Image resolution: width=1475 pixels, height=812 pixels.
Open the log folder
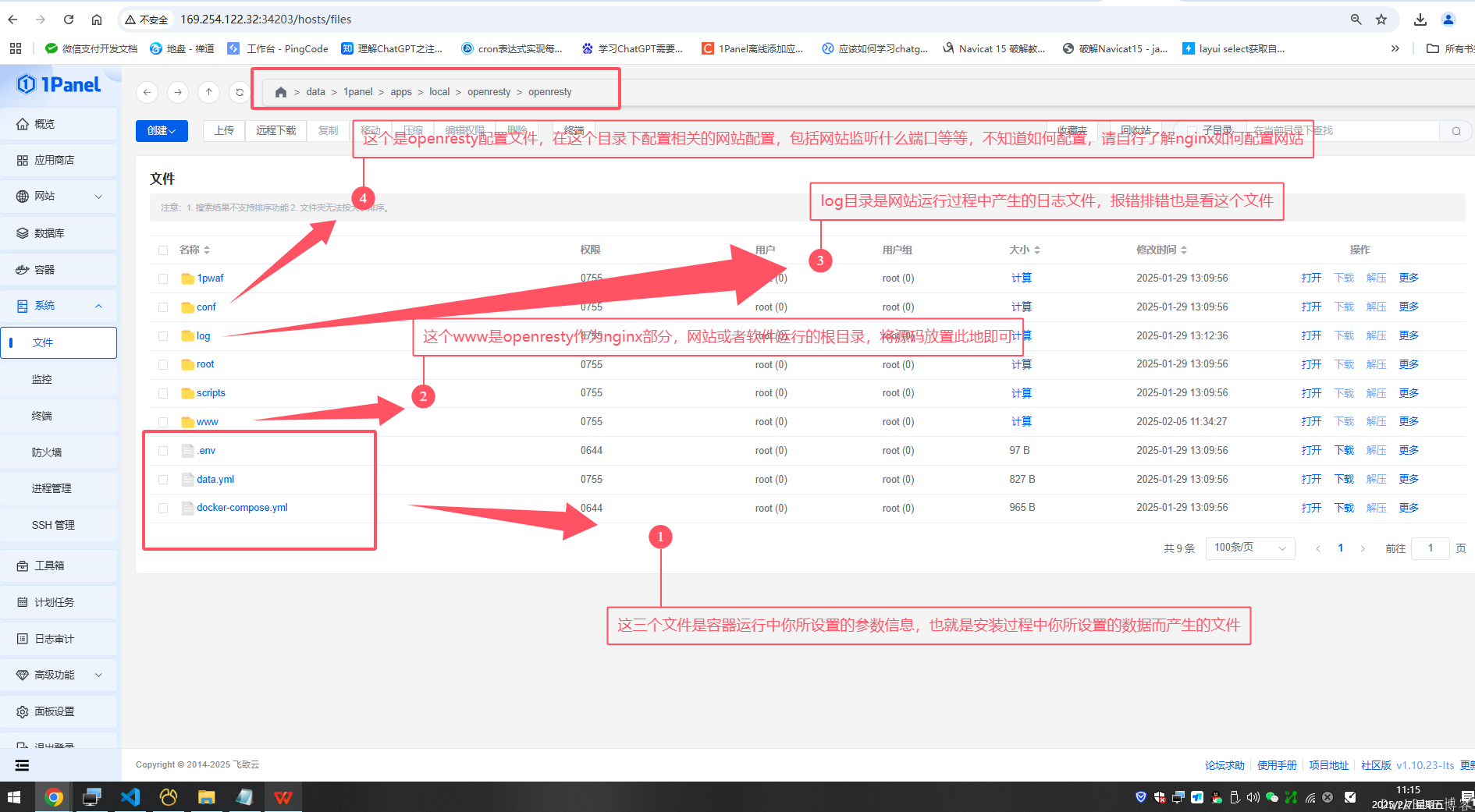pyautogui.click(x=203, y=336)
